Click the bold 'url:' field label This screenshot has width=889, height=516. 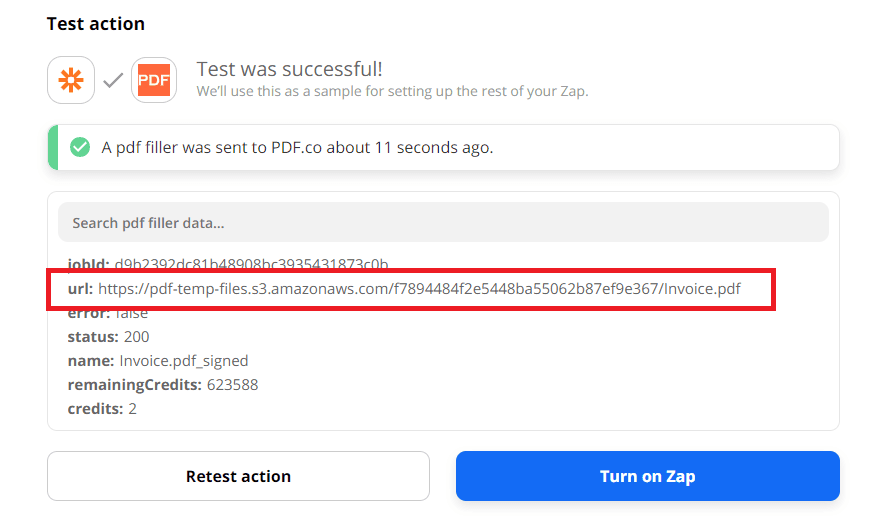[x=81, y=289]
